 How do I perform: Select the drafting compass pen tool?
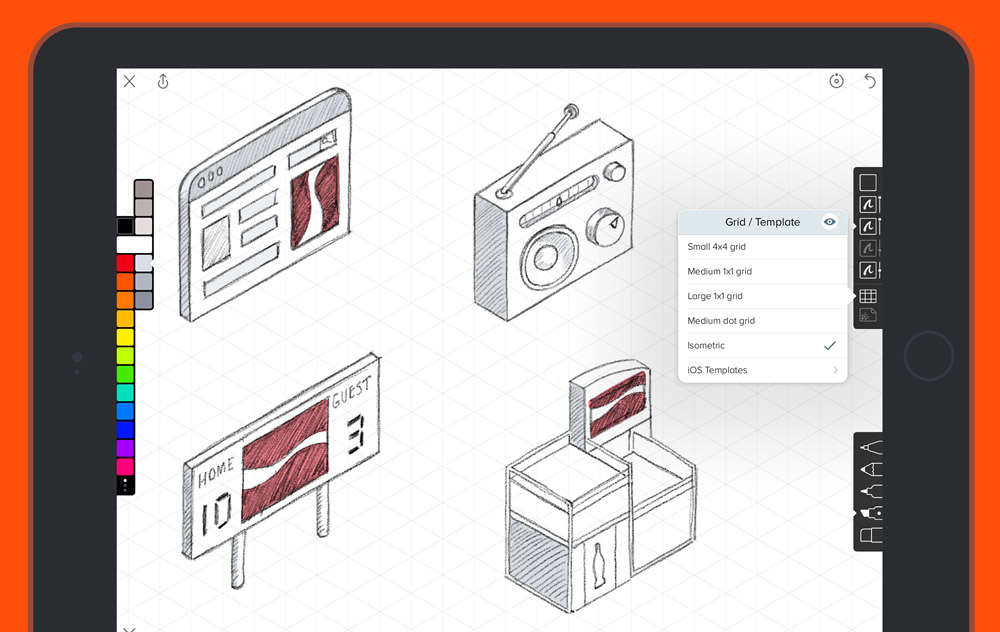pos(870,446)
